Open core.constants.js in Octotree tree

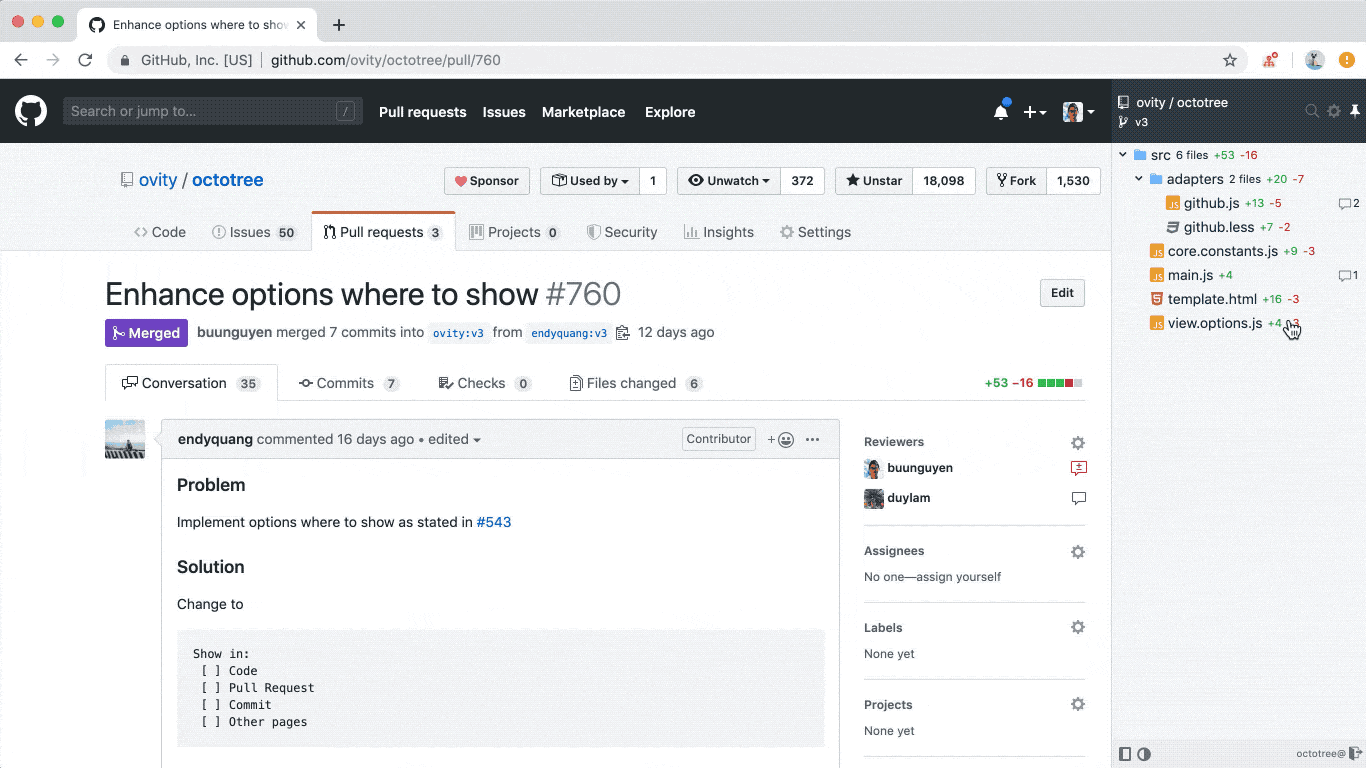click(x=1223, y=251)
